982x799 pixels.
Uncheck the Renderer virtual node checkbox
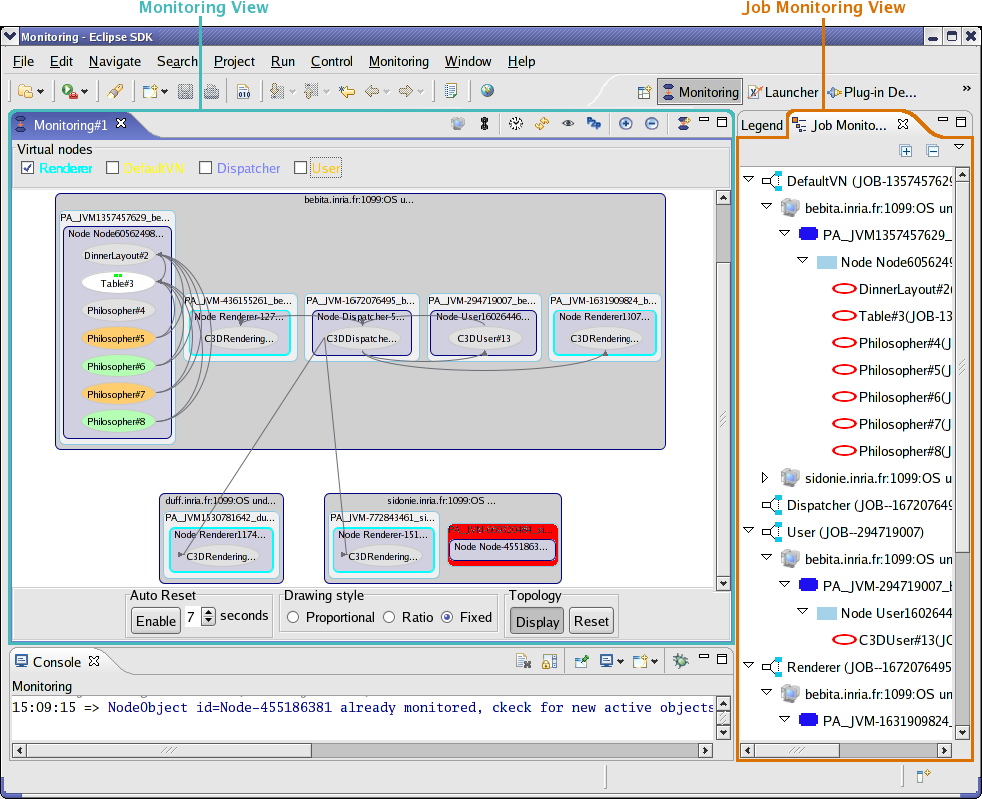pyautogui.click(x=28, y=168)
